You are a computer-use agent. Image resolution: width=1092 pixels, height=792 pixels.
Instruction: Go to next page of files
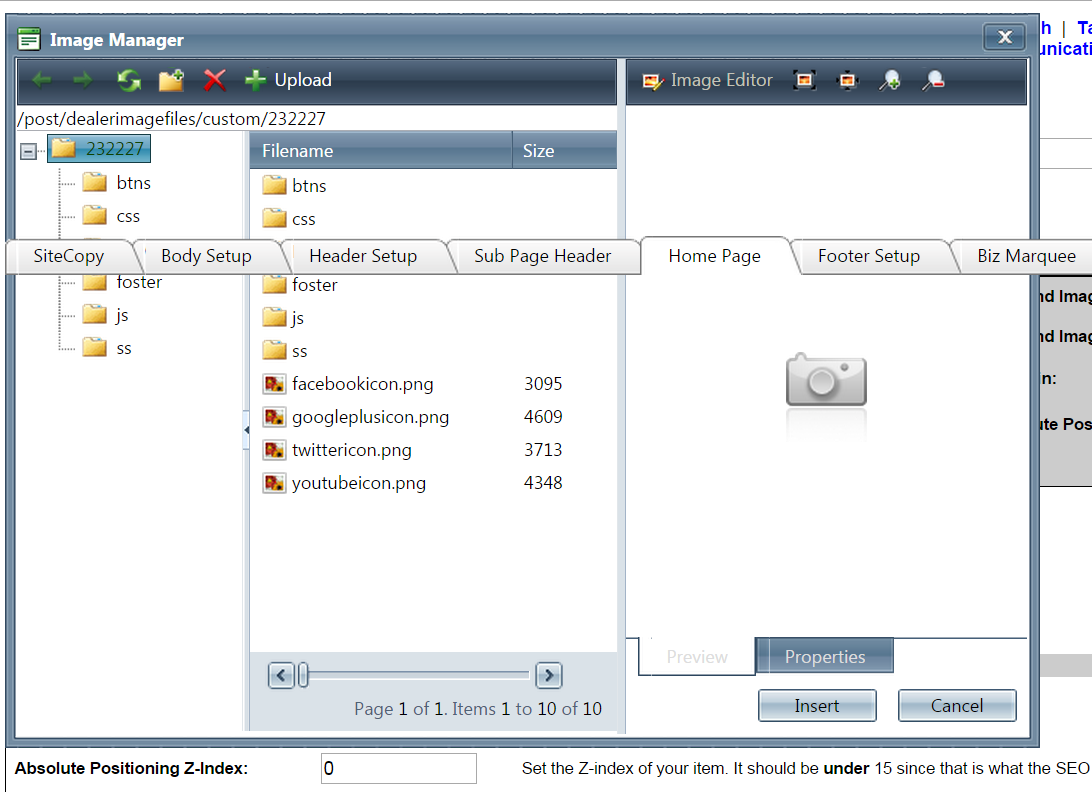pyautogui.click(x=549, y=675)
